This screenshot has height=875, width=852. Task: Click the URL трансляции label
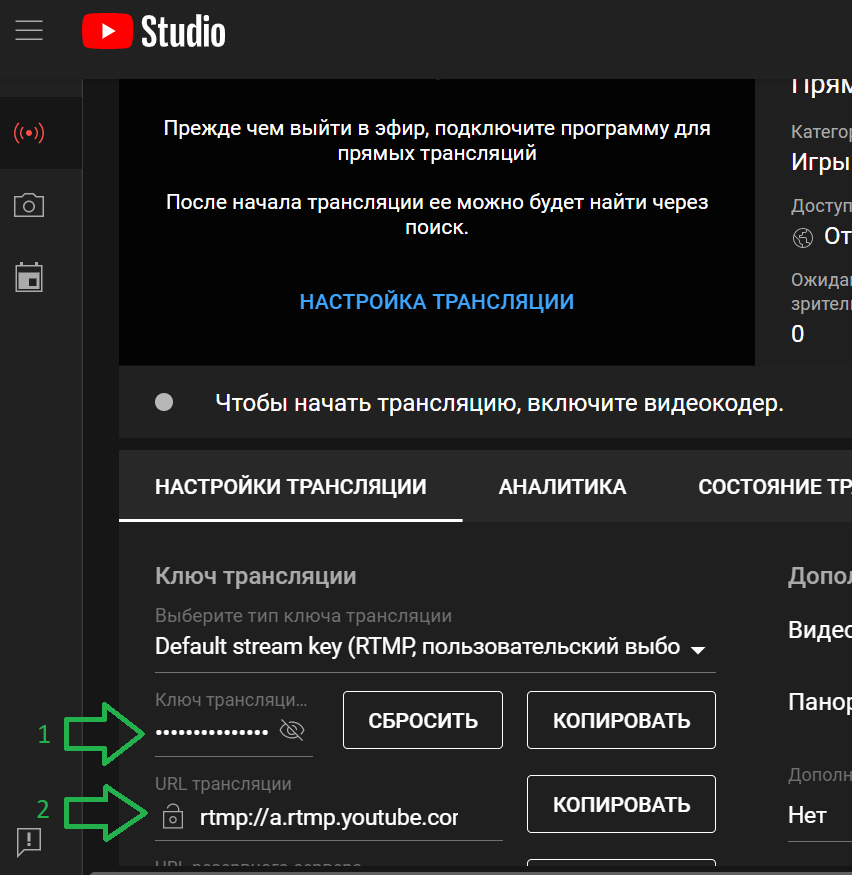[223, 784]
